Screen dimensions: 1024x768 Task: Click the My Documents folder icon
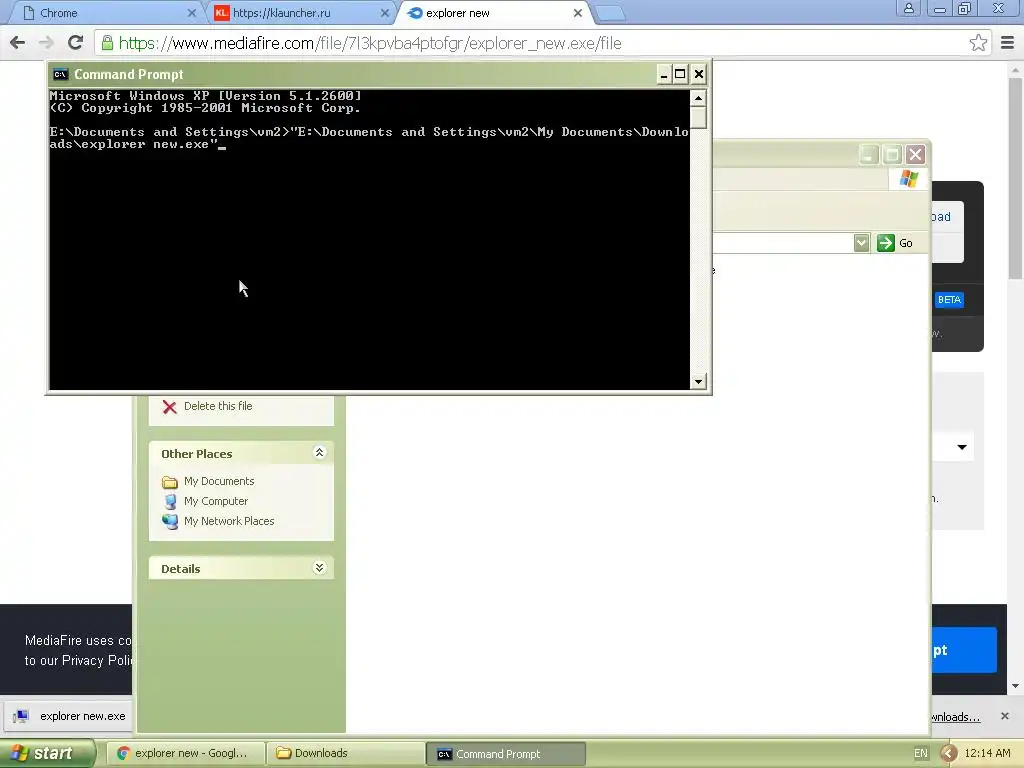pyautogui.click(x=170, y=482)
